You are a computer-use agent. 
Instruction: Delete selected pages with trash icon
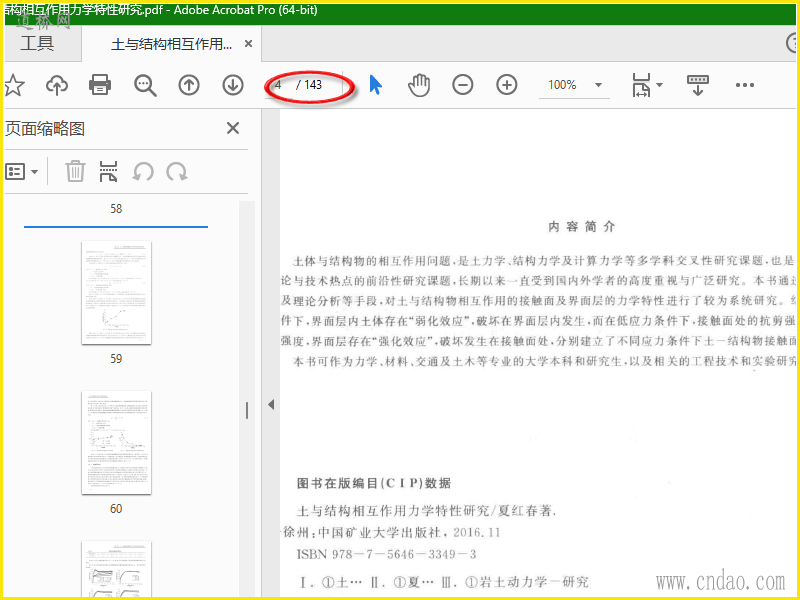(75, 171)
